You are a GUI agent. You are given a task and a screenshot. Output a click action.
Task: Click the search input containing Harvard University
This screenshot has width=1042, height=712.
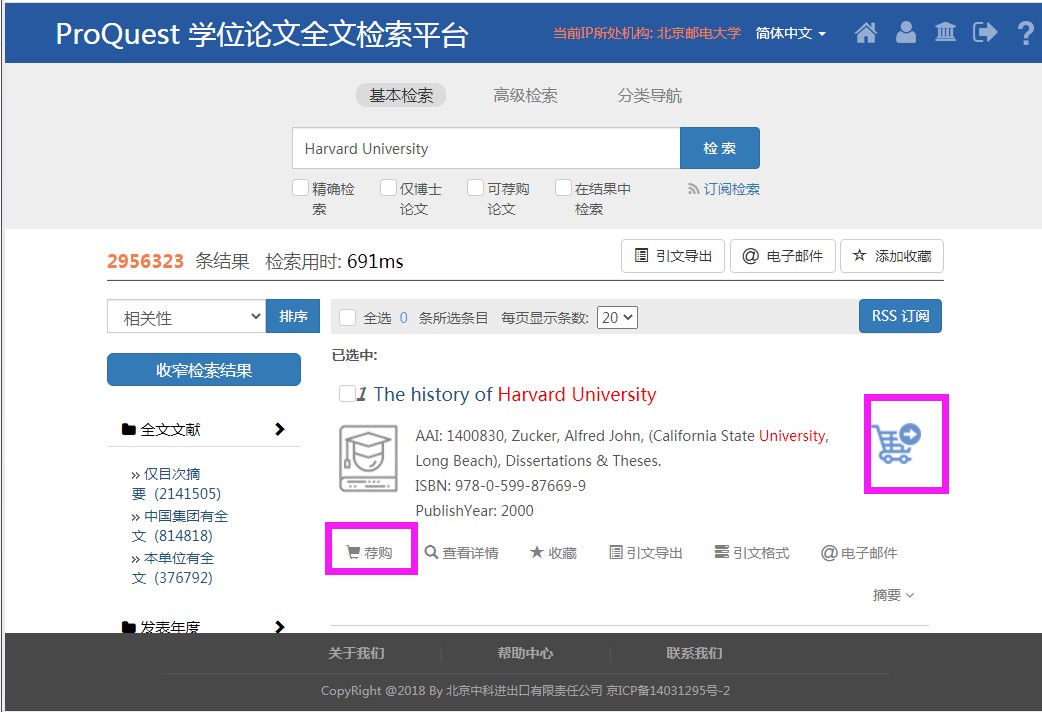click(x=486, y=148)
